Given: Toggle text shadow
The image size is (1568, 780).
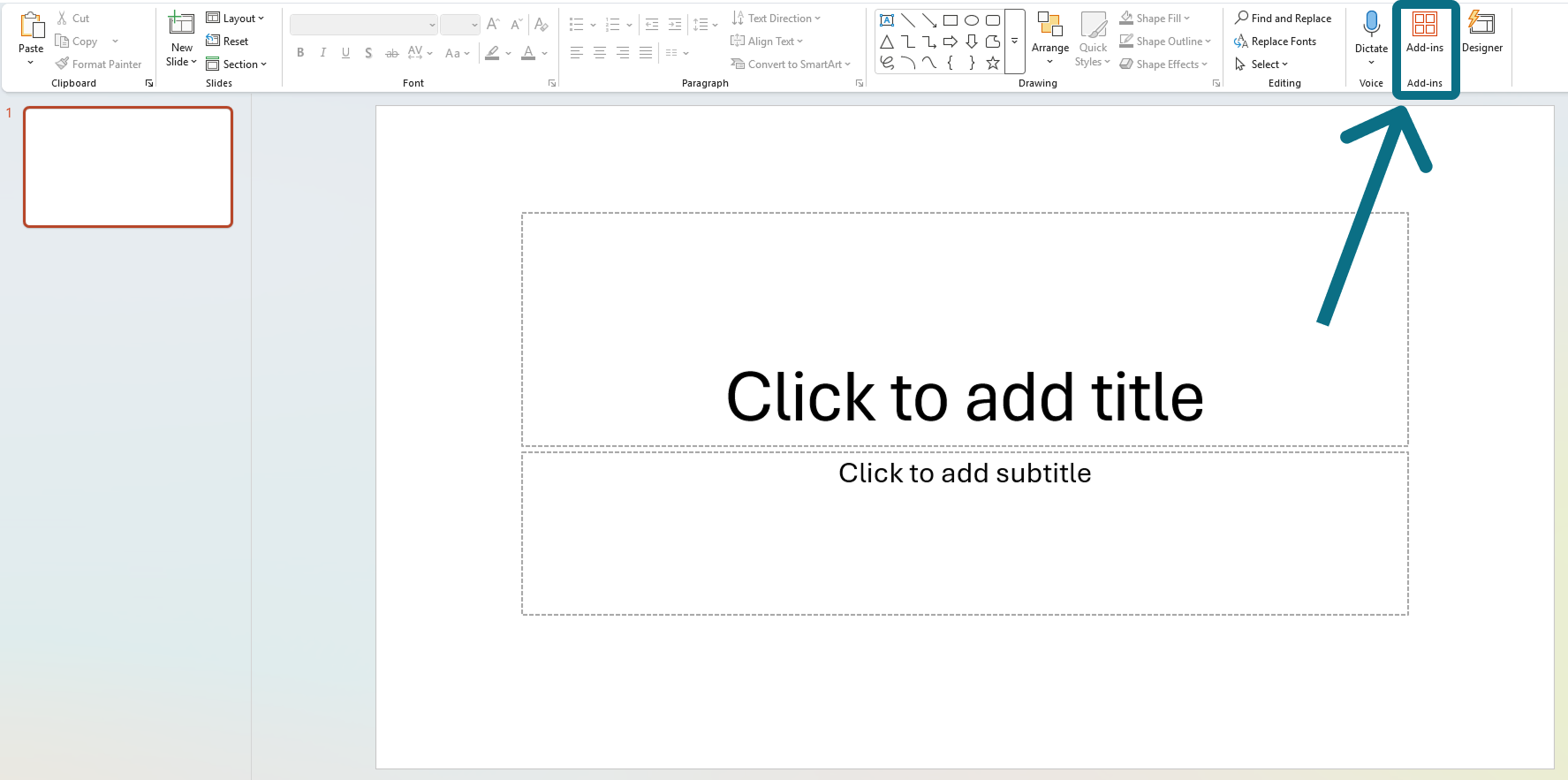Looking at the screenshot, I should (x=368, y=53).
